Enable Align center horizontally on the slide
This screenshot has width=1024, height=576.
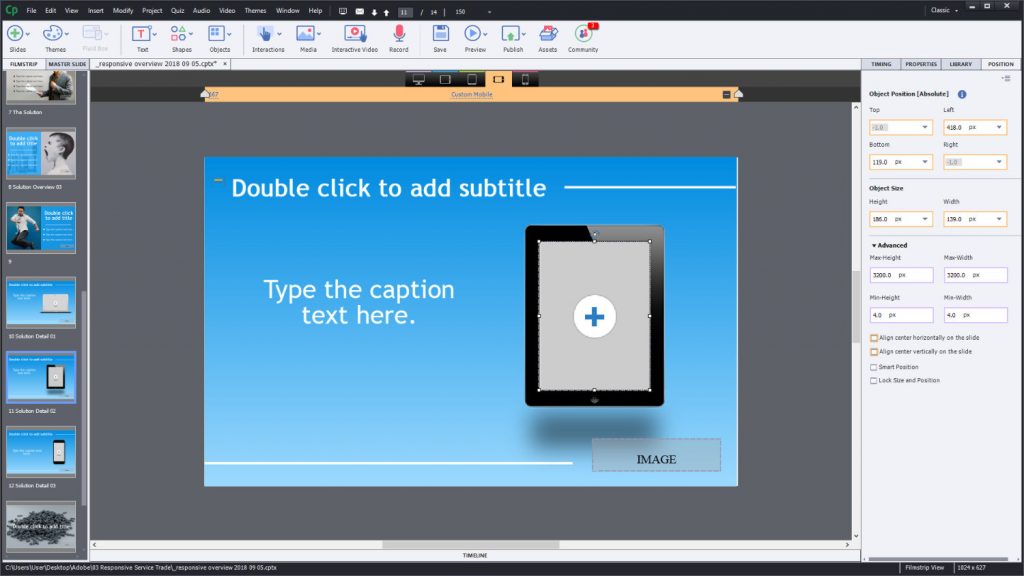(x=874, y=338)
